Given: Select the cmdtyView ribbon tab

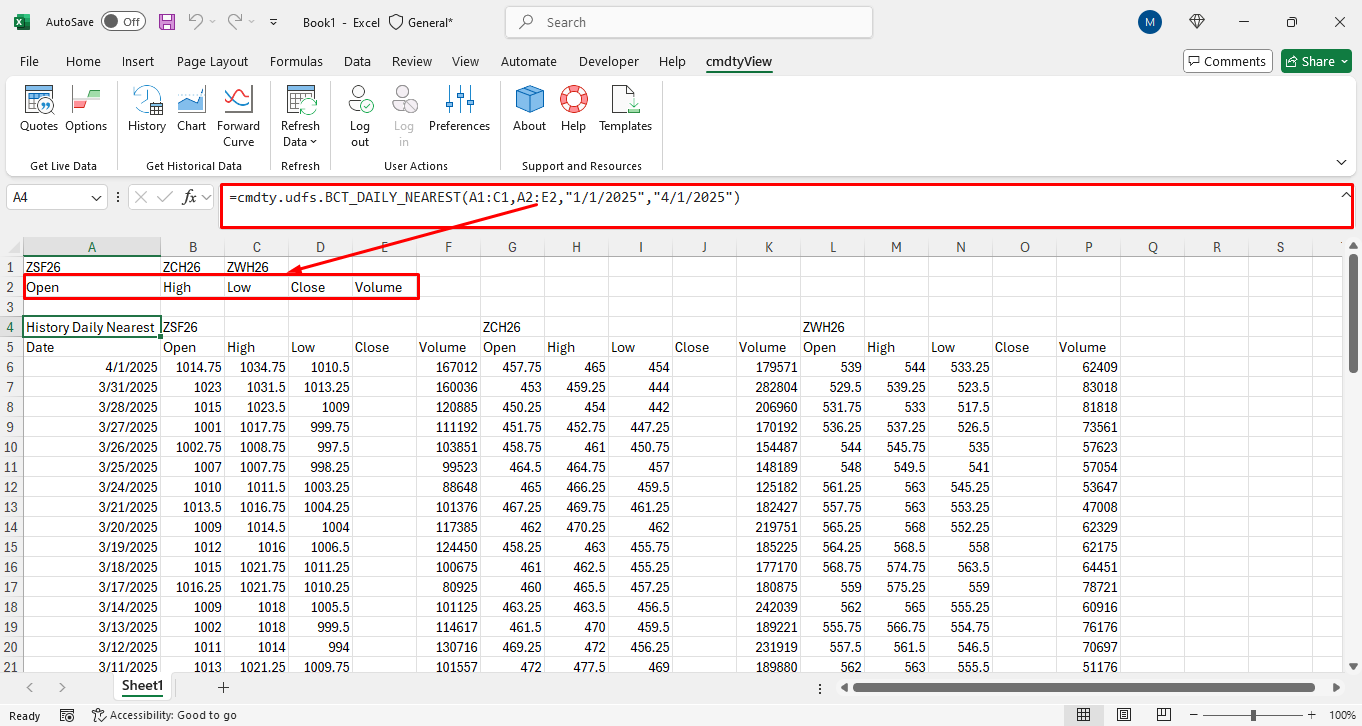Looking at the screenshot, I should [739, 61].
